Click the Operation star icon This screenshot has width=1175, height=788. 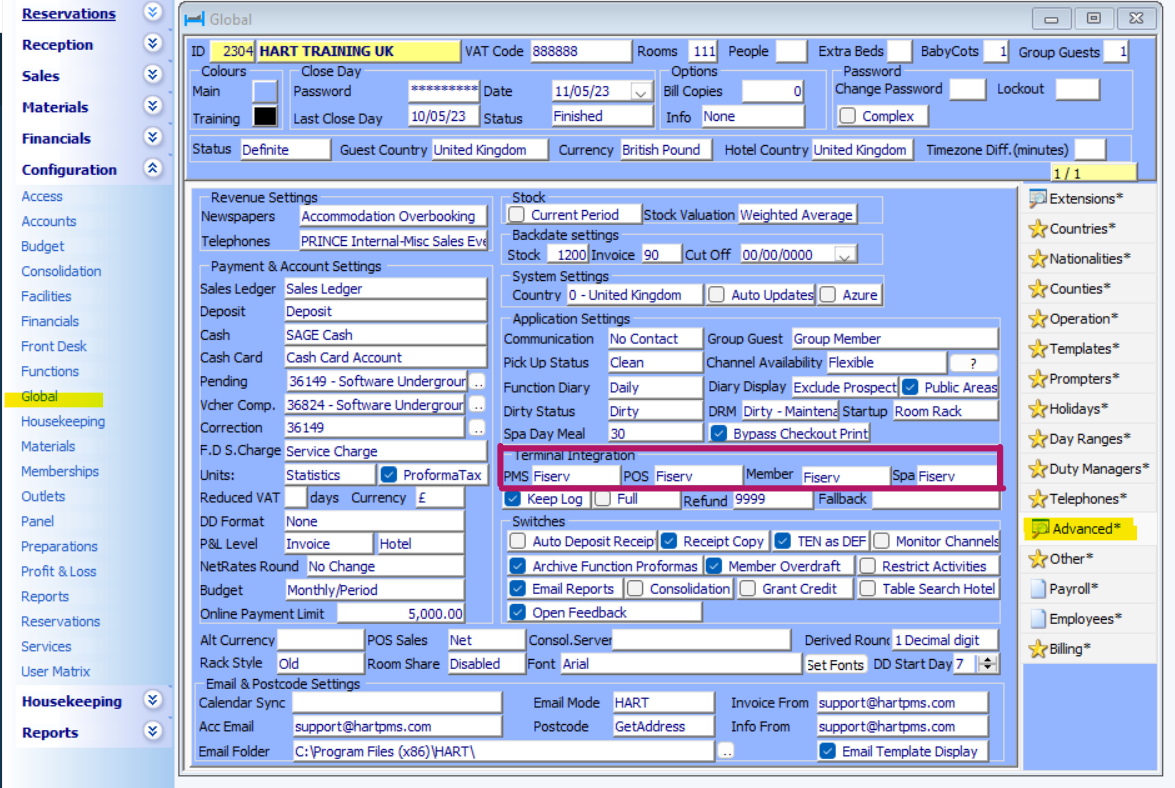click(x=1038, y=318)
